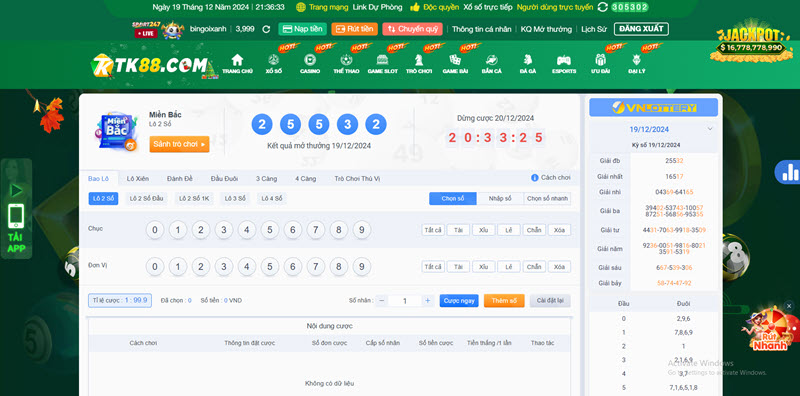
Task: Click the Miền Bắc game thumbnail
Action: click(x=117, y=131)
